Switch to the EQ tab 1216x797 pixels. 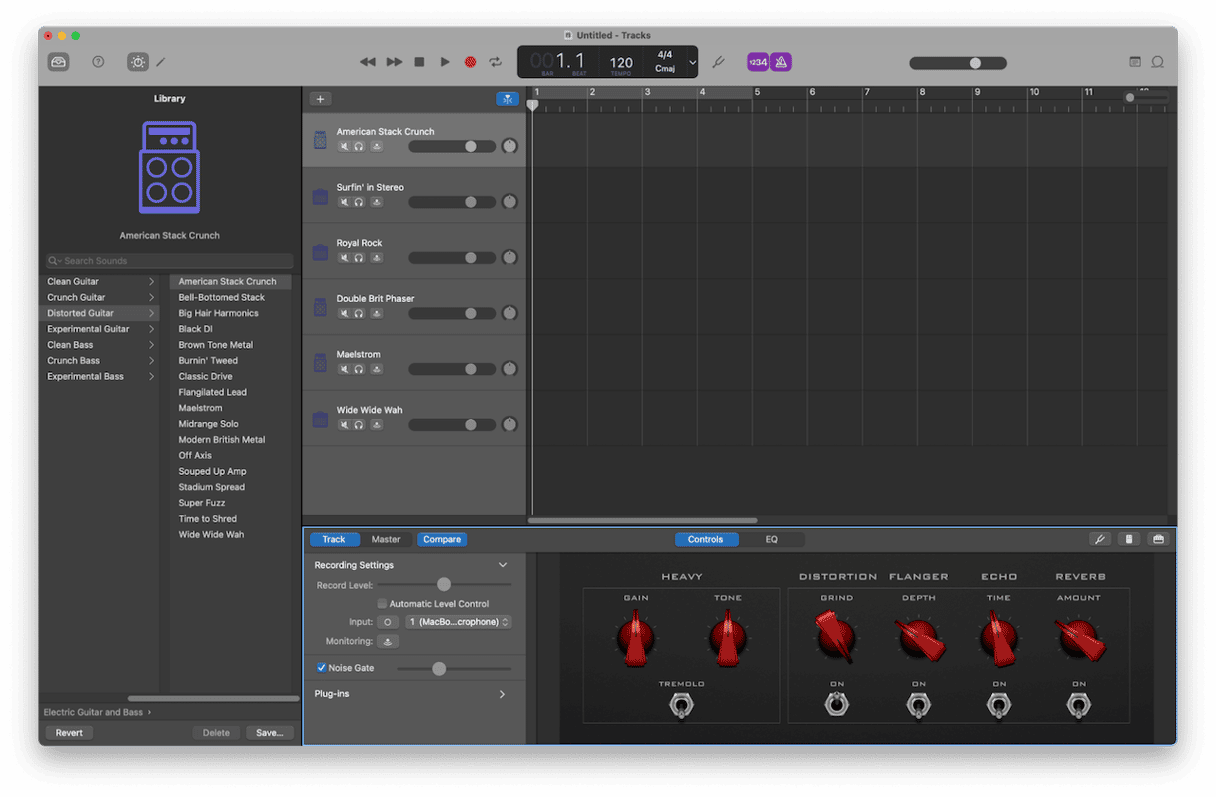pos(771,540)
